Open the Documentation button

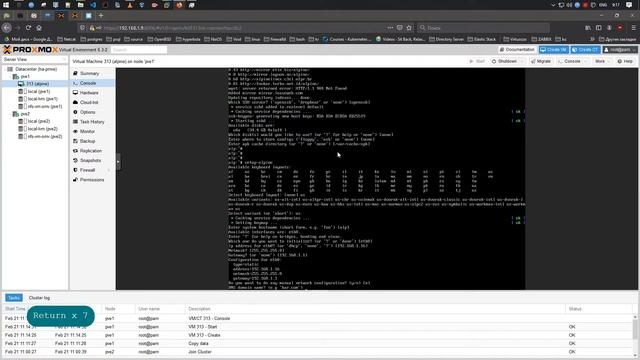(517, 50)
